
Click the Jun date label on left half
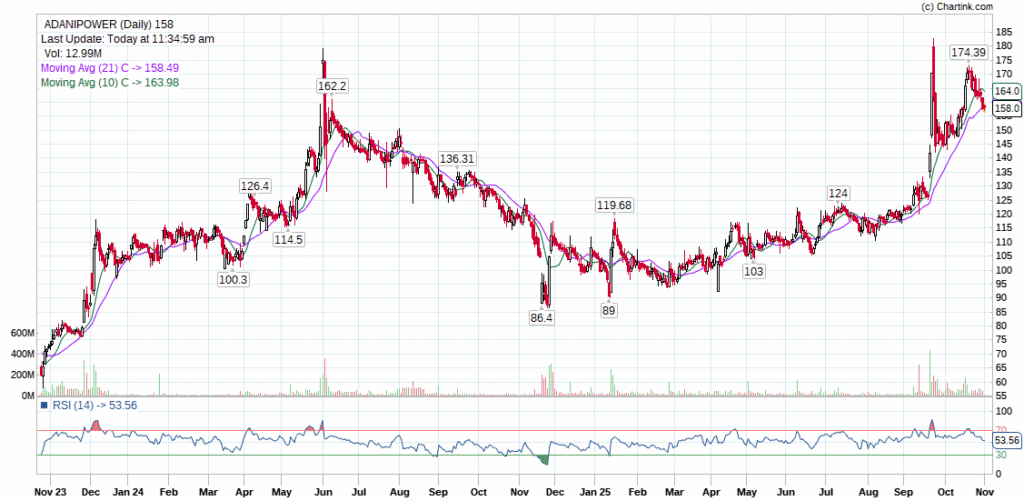click(x=323, y=490)
